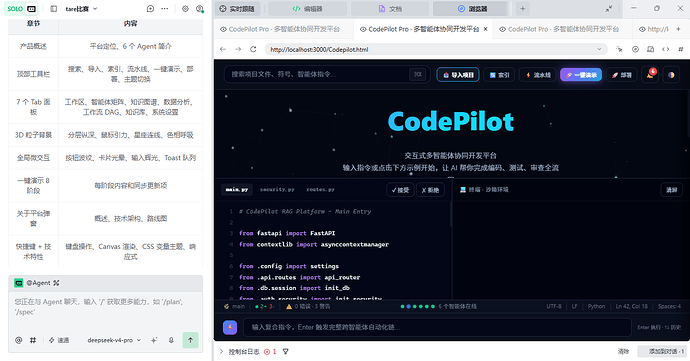This screenshot has width=690, height=361.
Task: Click the lightning bolt command icon
Action: (x=230, y=328)
